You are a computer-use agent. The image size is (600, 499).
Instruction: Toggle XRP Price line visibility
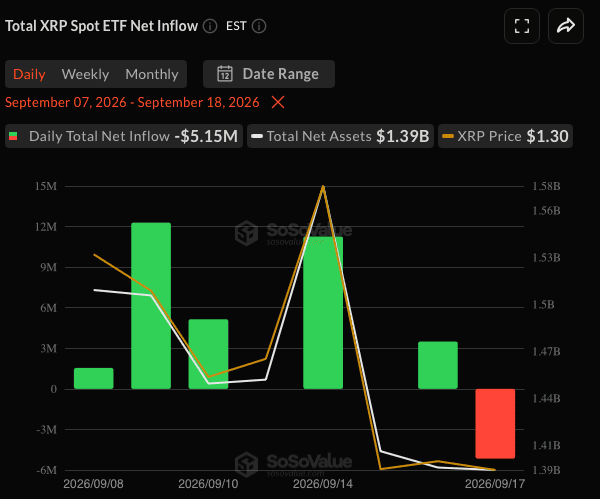505,136
